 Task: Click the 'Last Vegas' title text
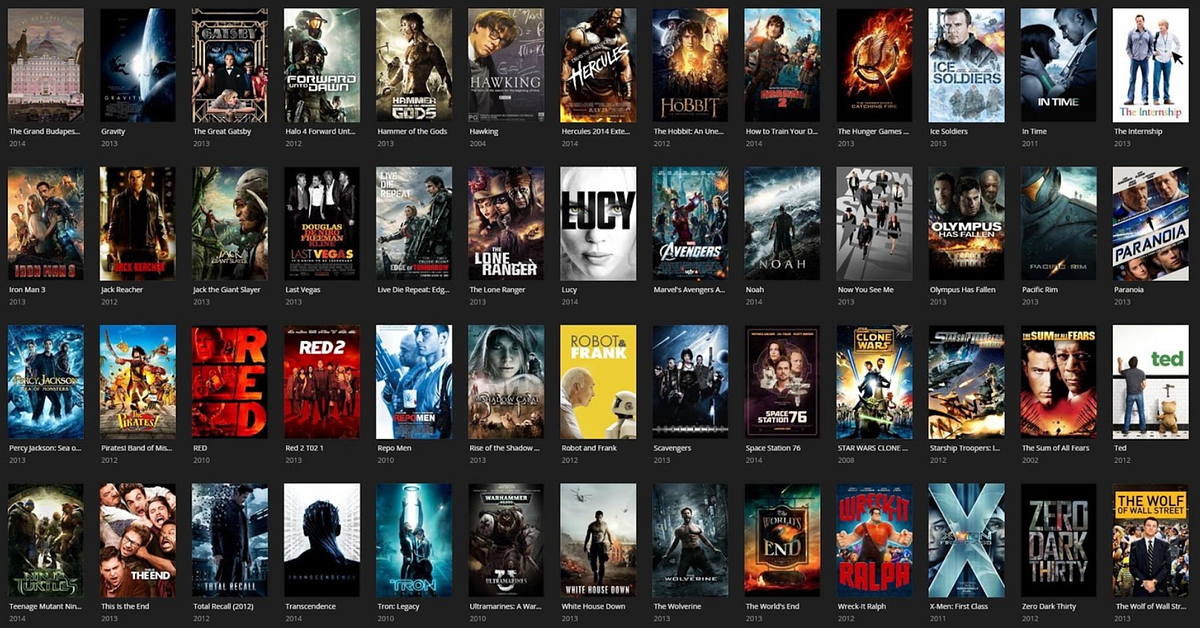click(x=304, y=290)
